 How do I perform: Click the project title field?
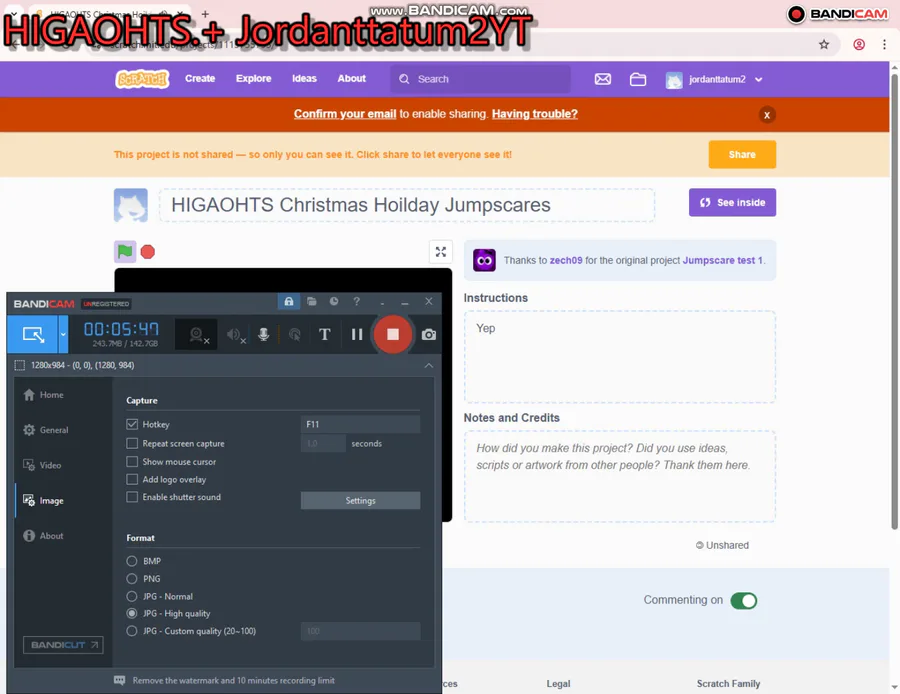pyautogui.click(x=407, y=205)
